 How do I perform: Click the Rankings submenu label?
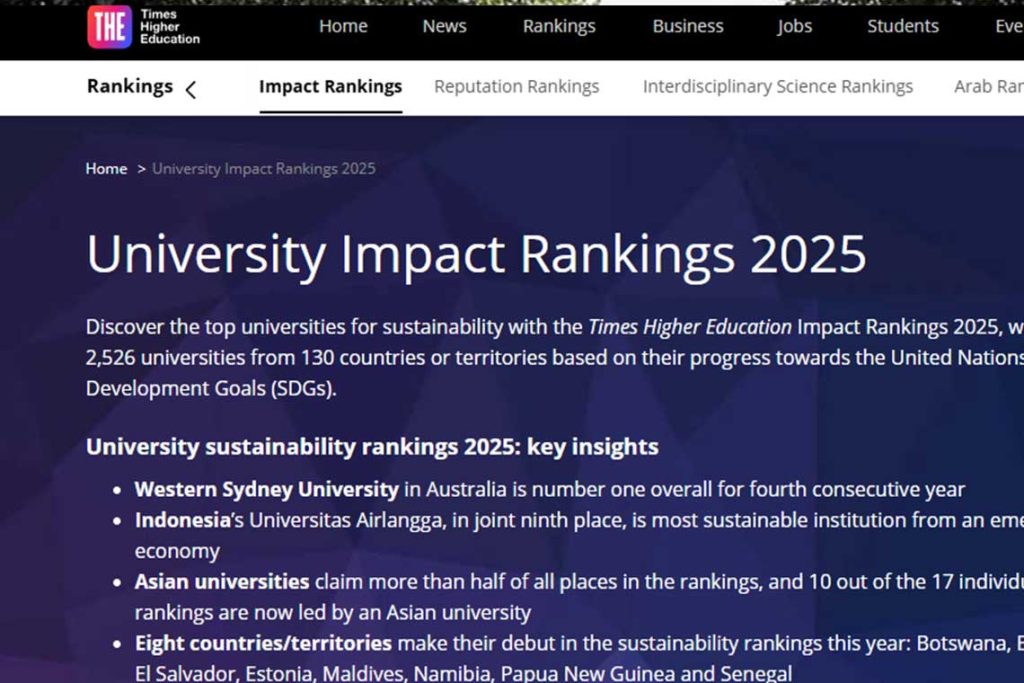130,86
